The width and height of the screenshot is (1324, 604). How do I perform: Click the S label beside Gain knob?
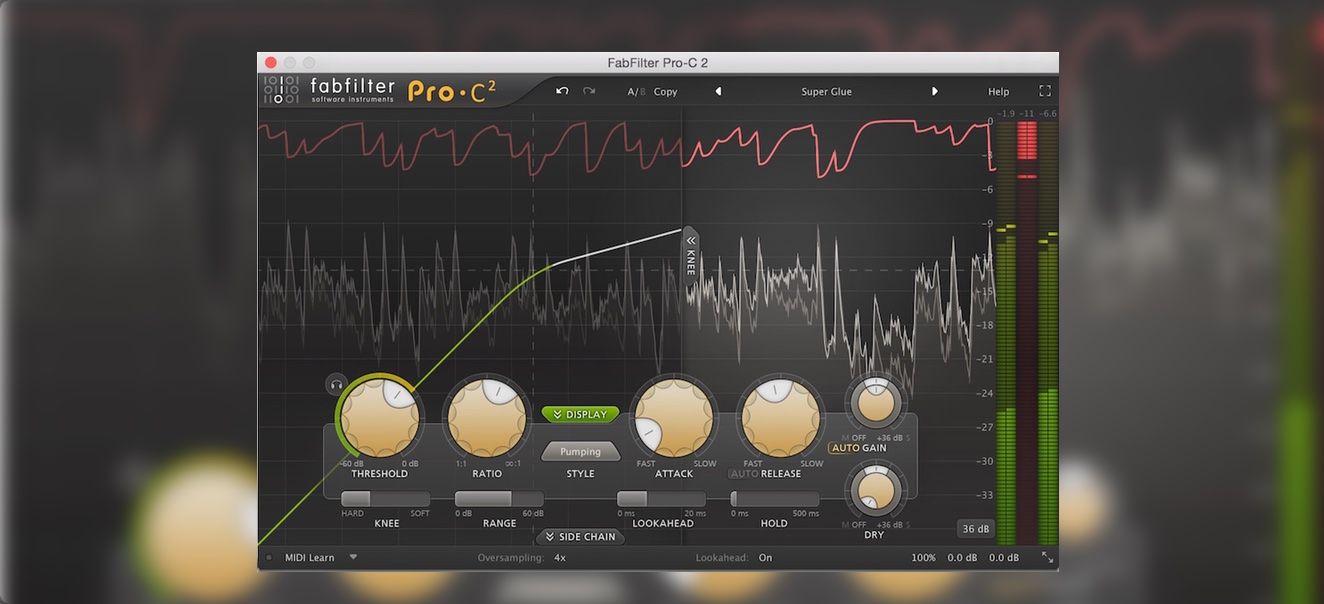[x=908, y=438]
